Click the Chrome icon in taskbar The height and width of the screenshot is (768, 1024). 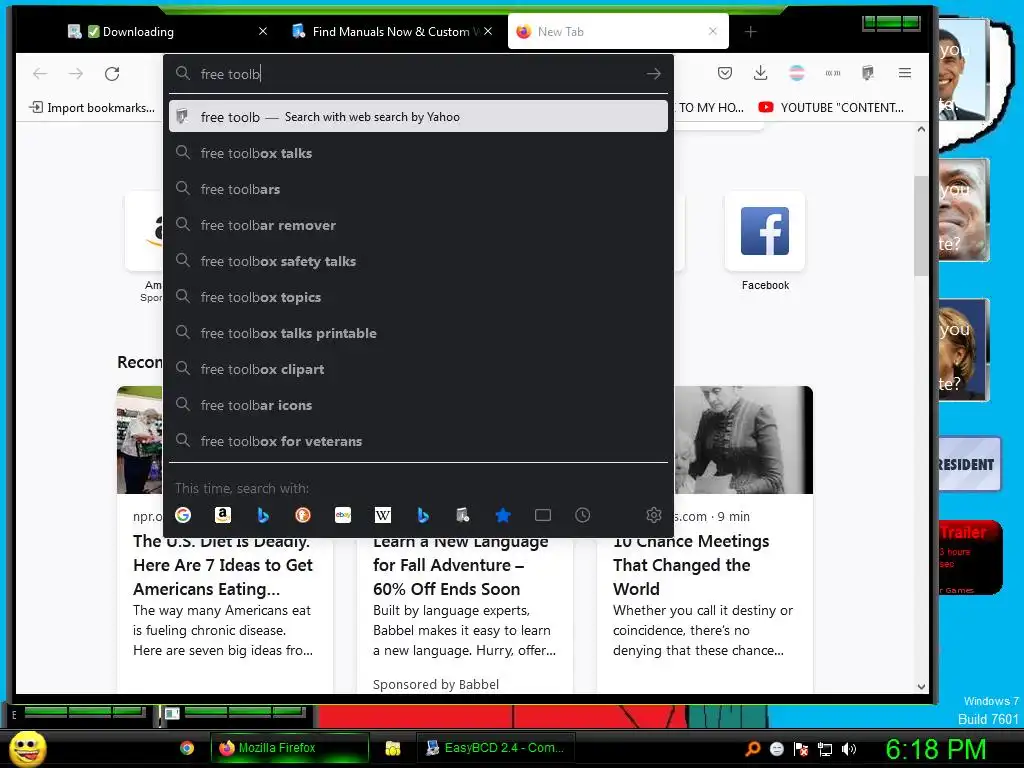(187, 748)
